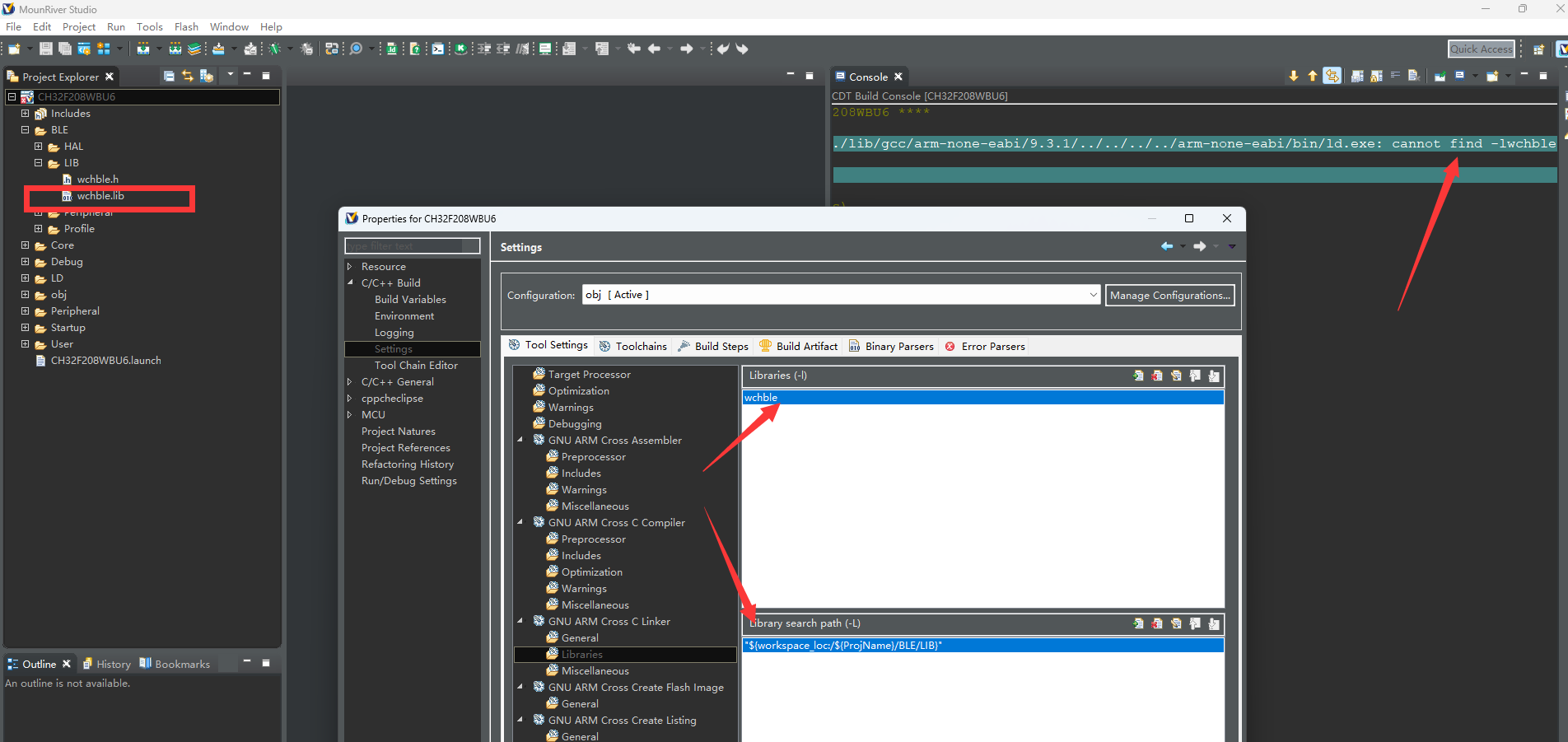Image resolution: width=1568 pixels, height=742 pixels.
Task: Click the Save toolbar icon
Action: tap(46, 49)
